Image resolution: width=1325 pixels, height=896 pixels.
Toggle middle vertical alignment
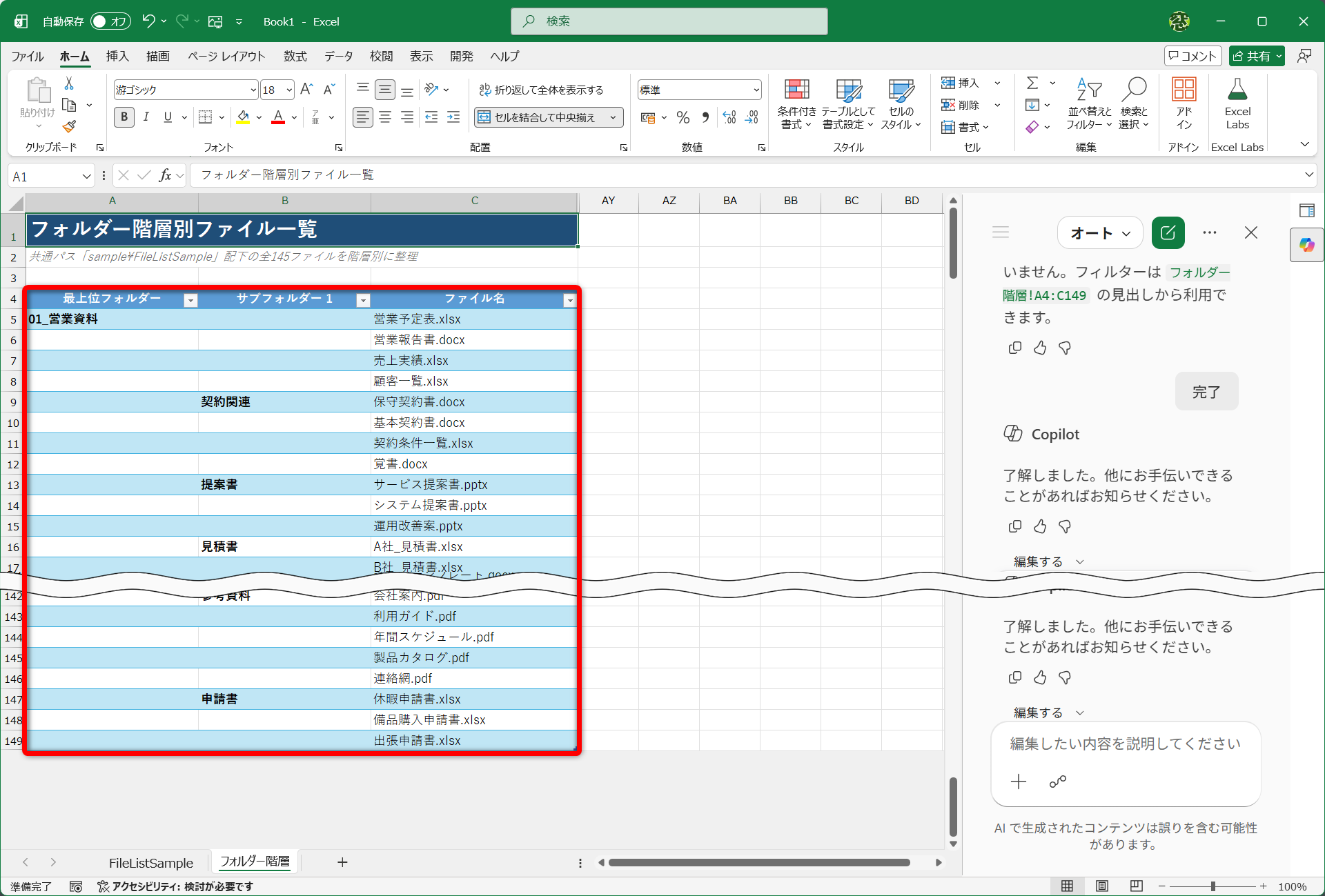[385, 90]
